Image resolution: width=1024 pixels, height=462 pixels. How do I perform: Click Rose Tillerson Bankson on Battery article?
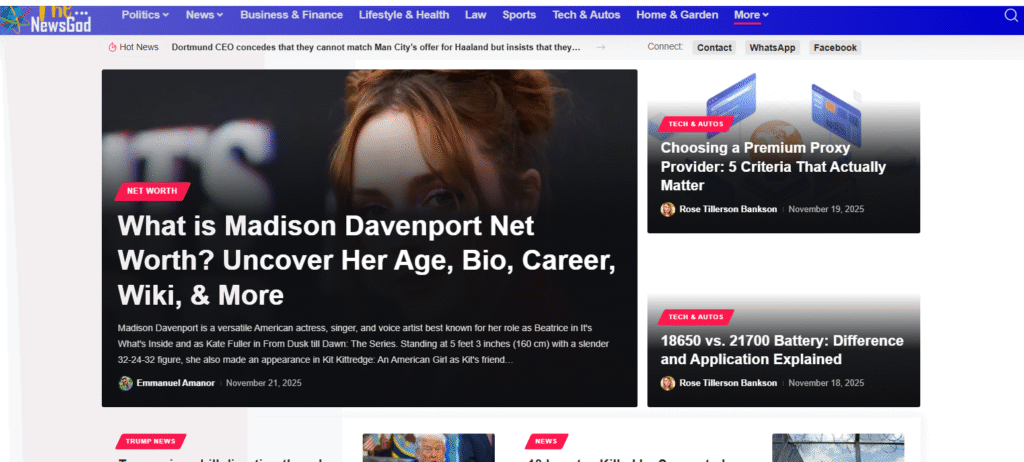[728, 383]
